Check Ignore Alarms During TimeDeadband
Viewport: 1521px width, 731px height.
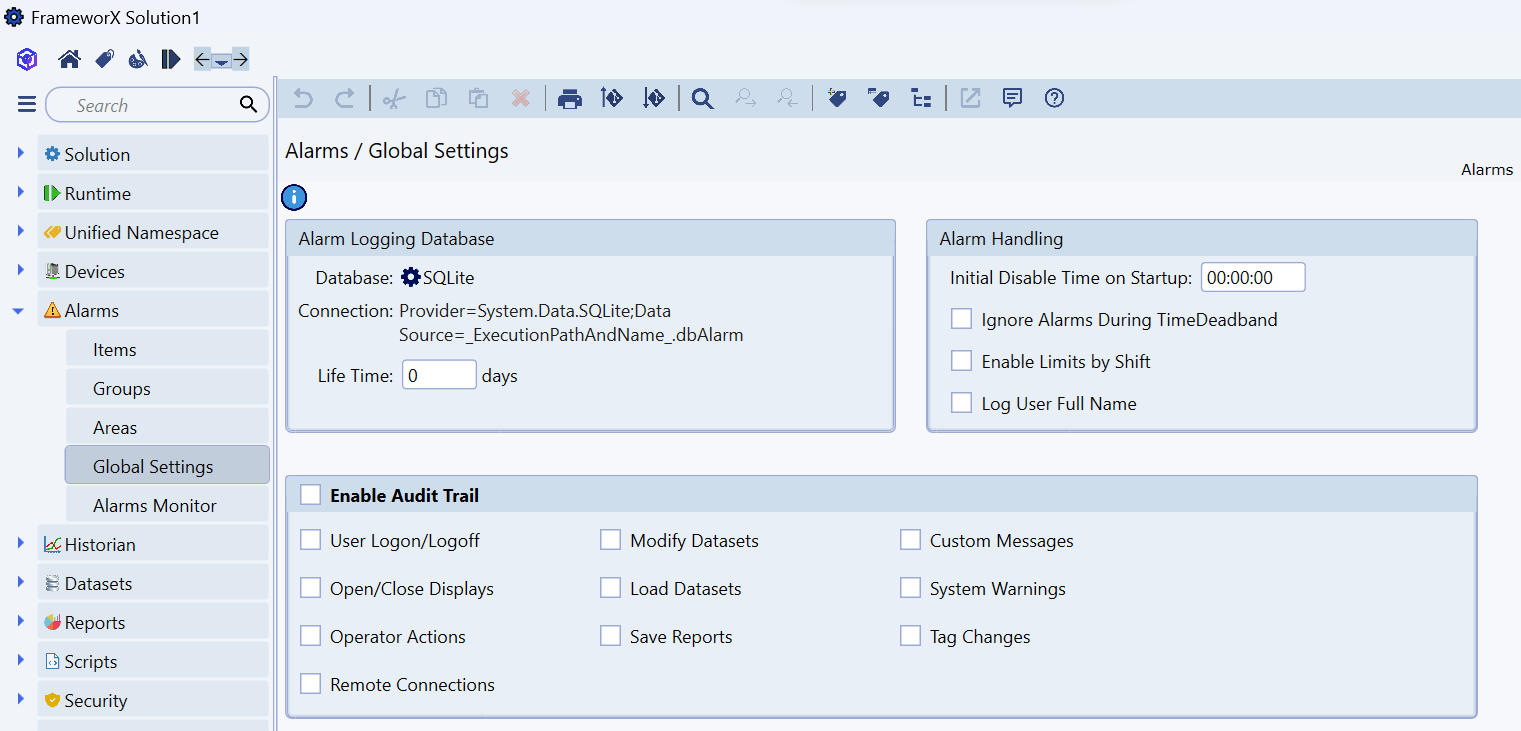pyautogui.click(x=961, y=319)
